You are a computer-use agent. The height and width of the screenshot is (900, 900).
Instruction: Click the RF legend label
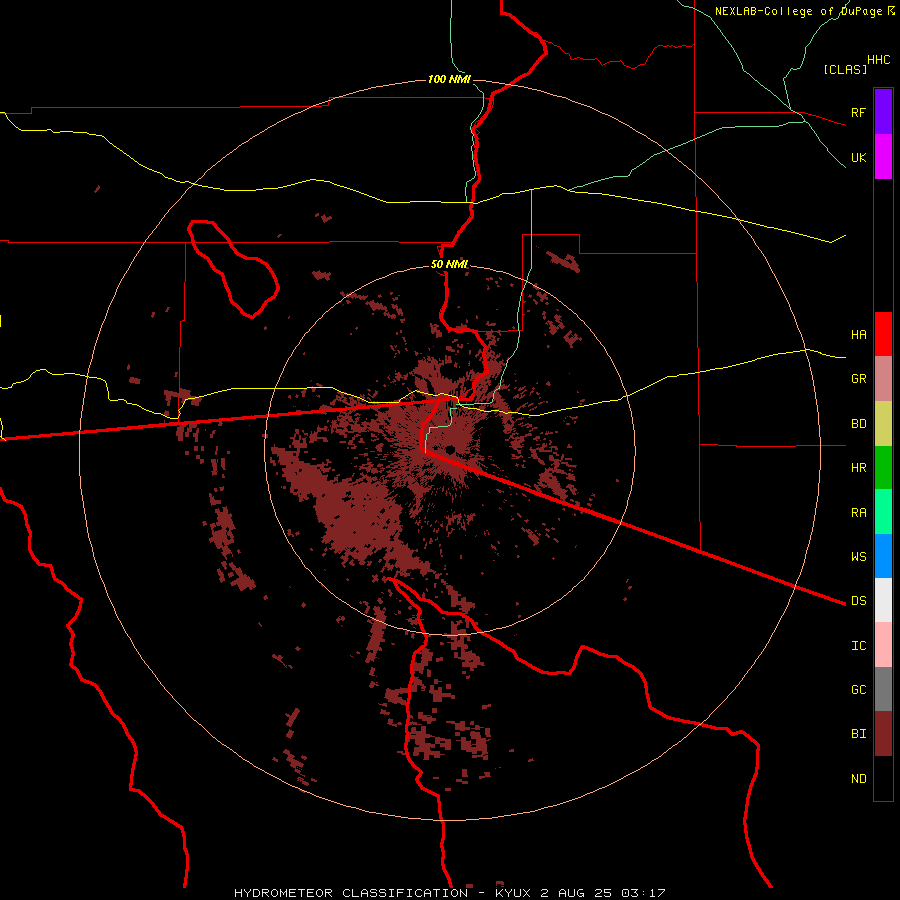coord(858,112)
